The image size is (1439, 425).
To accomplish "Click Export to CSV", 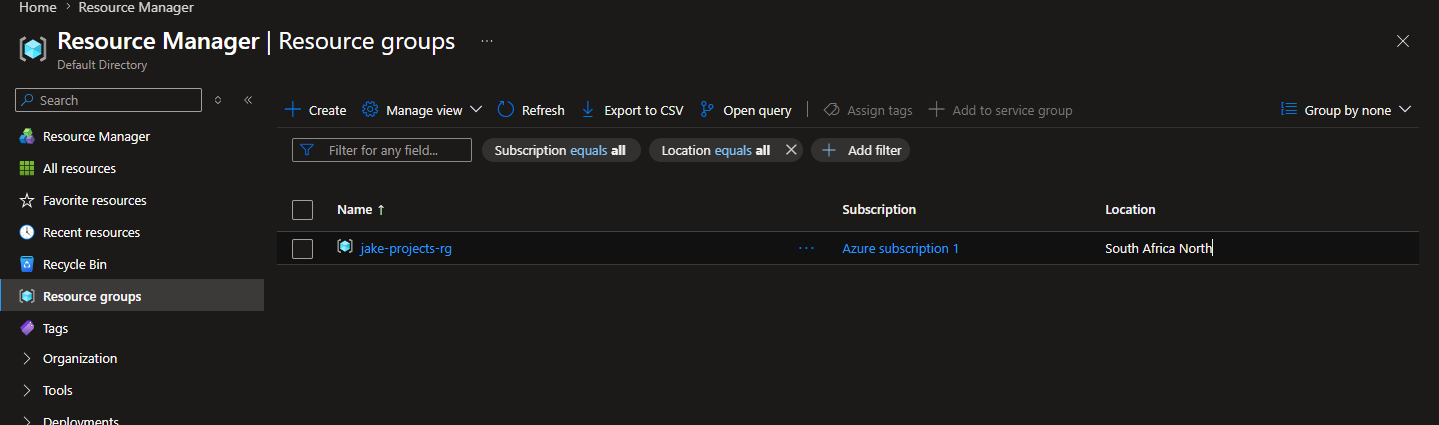I will point(632,110).
